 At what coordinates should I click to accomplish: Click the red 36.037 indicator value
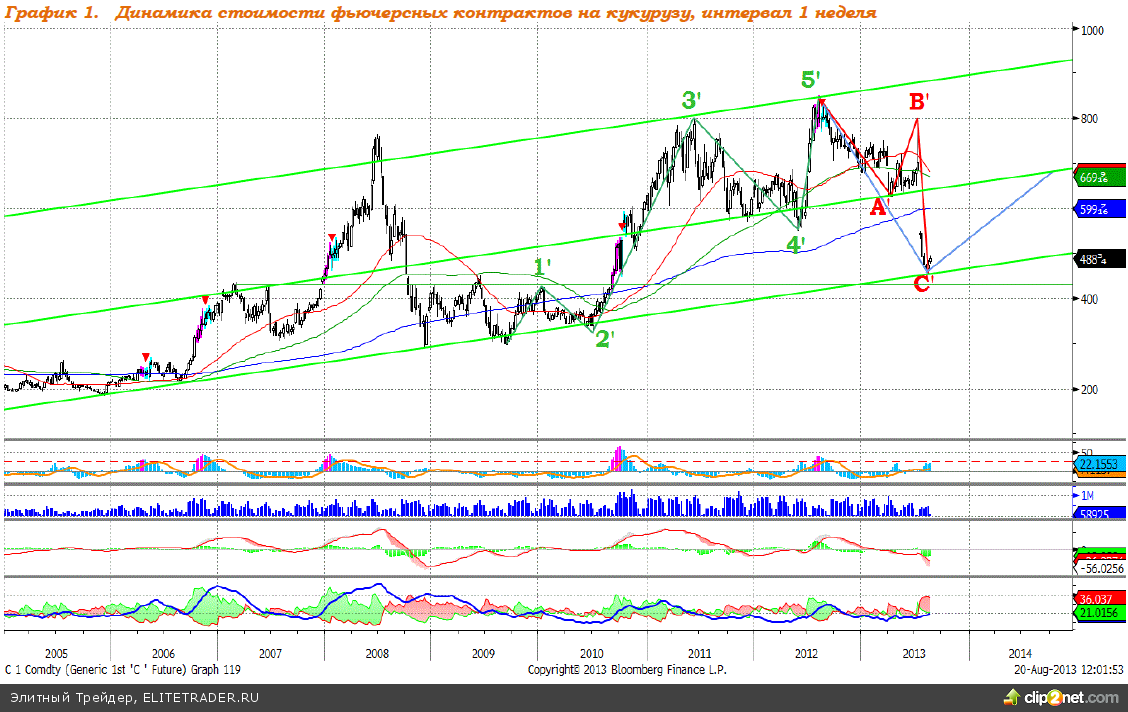1096,600
